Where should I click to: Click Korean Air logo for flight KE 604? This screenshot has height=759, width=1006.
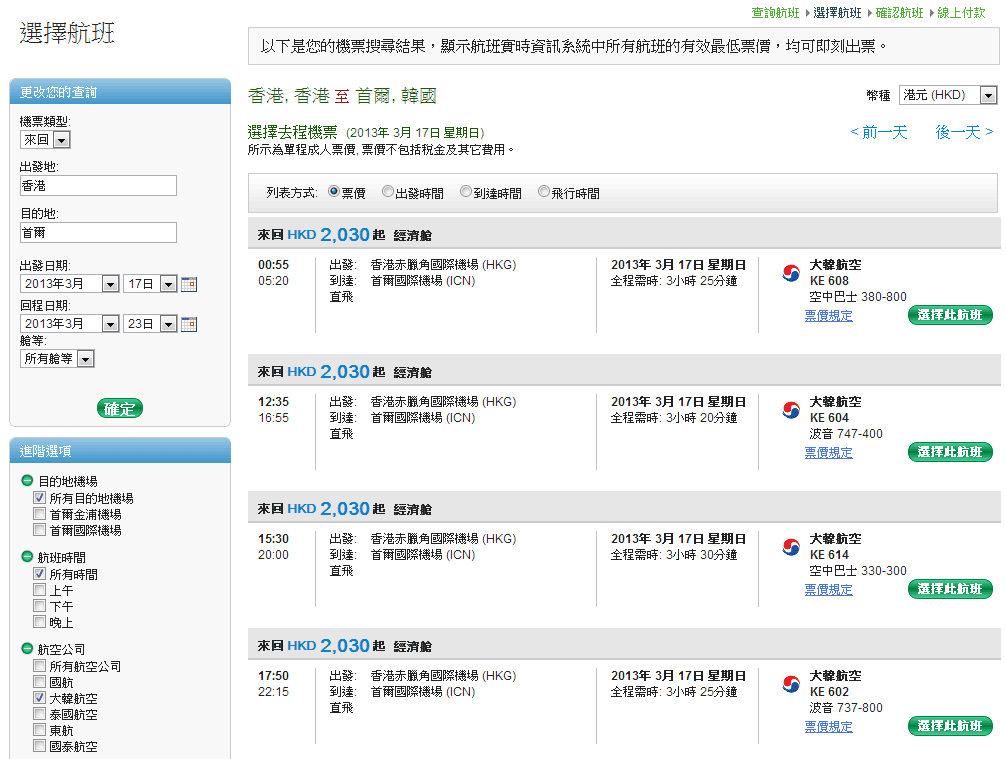(791, 410)
